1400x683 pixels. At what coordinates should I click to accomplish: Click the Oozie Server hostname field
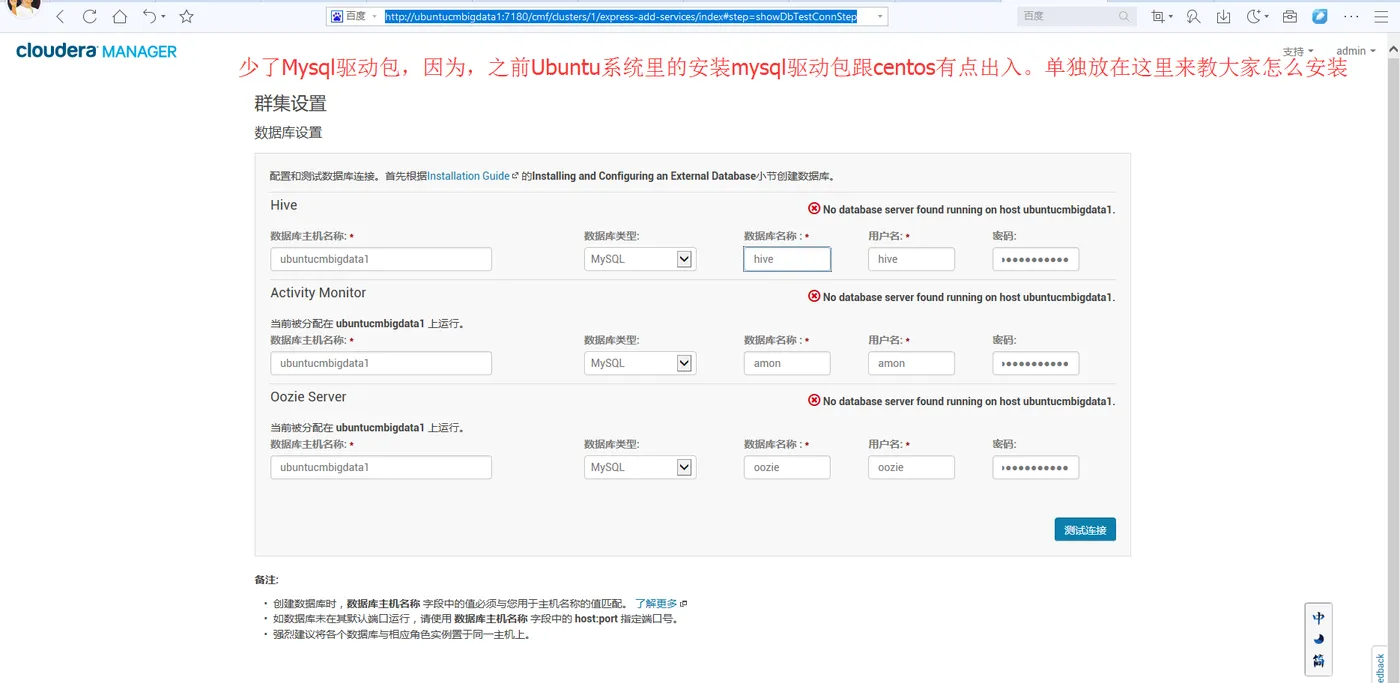pyautogui.click(x=381, y=467)
